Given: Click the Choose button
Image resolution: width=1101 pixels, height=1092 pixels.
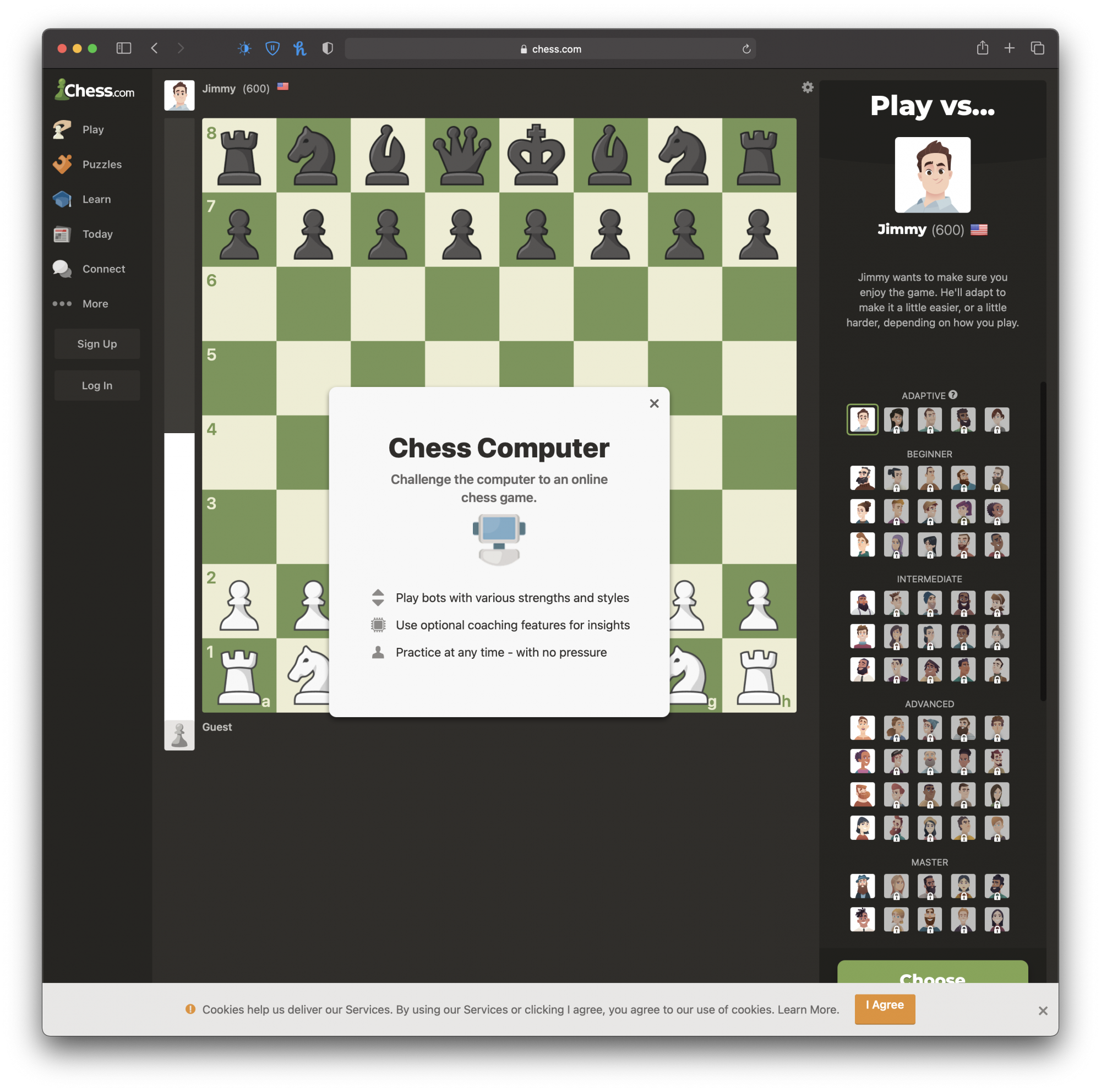Looking at the screenshot, I should pos(933,973).
